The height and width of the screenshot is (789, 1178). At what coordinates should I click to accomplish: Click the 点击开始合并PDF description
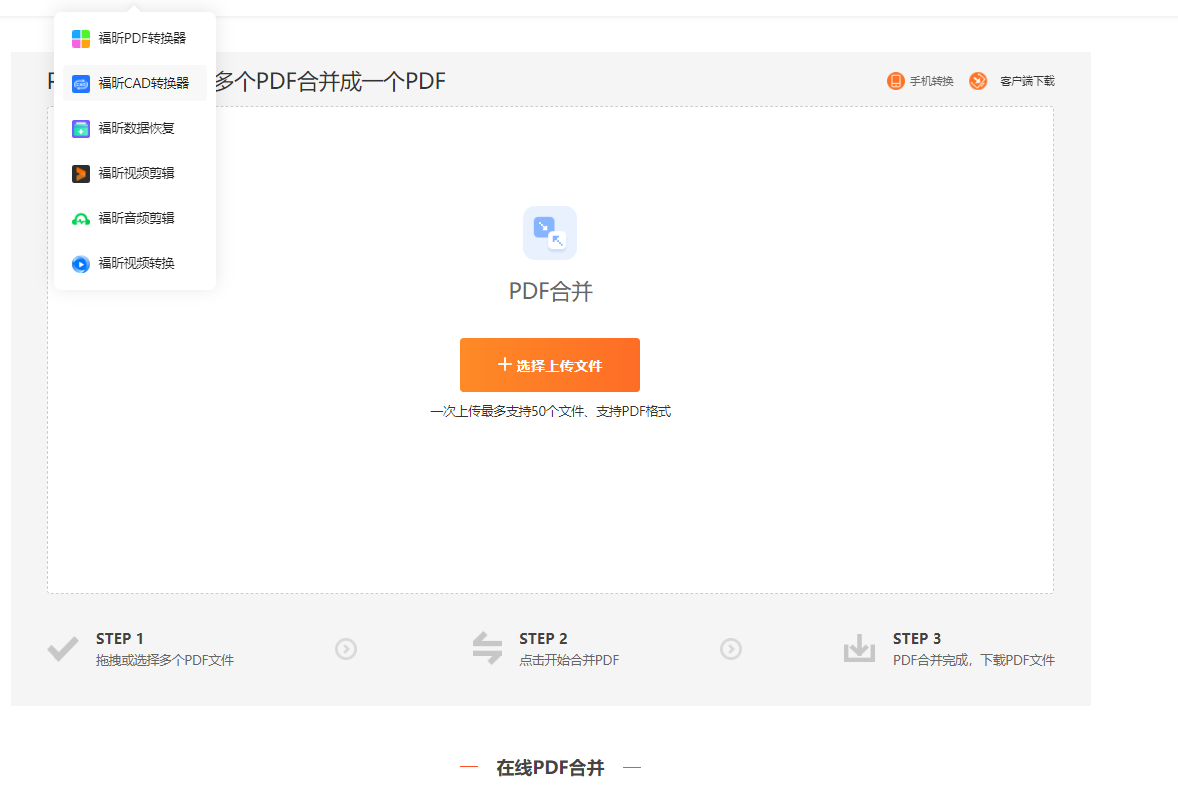pyautogui.click(x=569, y=661)
